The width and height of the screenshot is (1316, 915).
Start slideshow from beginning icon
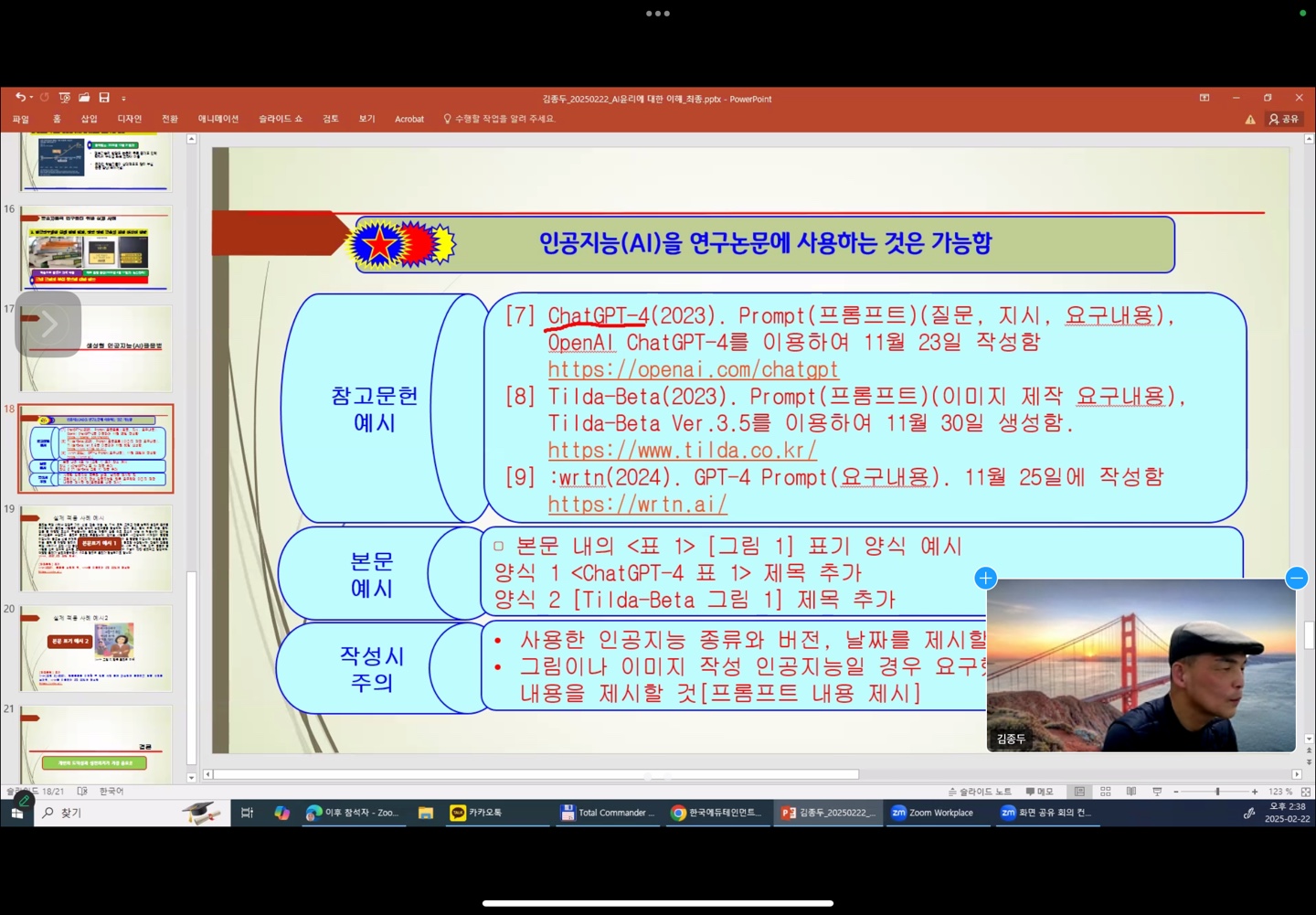click(64, 98)
